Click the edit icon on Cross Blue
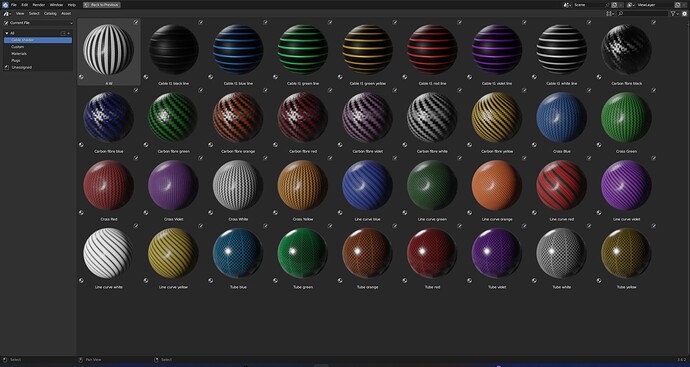 [589, 90]
